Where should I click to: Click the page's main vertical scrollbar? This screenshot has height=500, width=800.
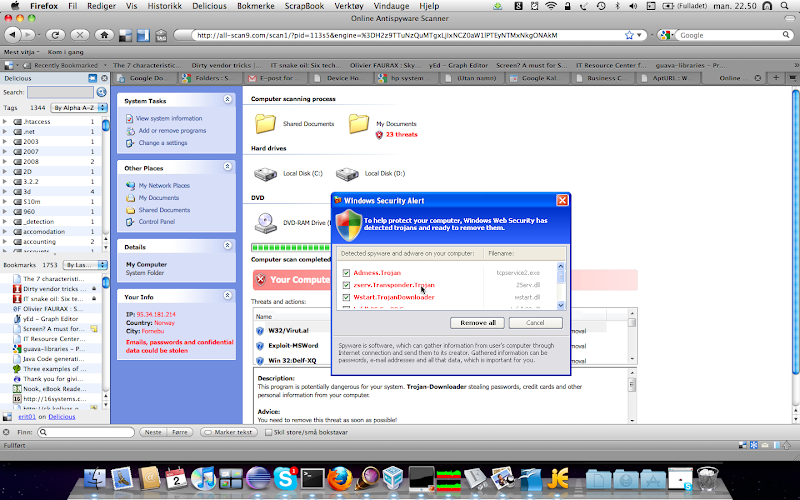tap(795, 230)
